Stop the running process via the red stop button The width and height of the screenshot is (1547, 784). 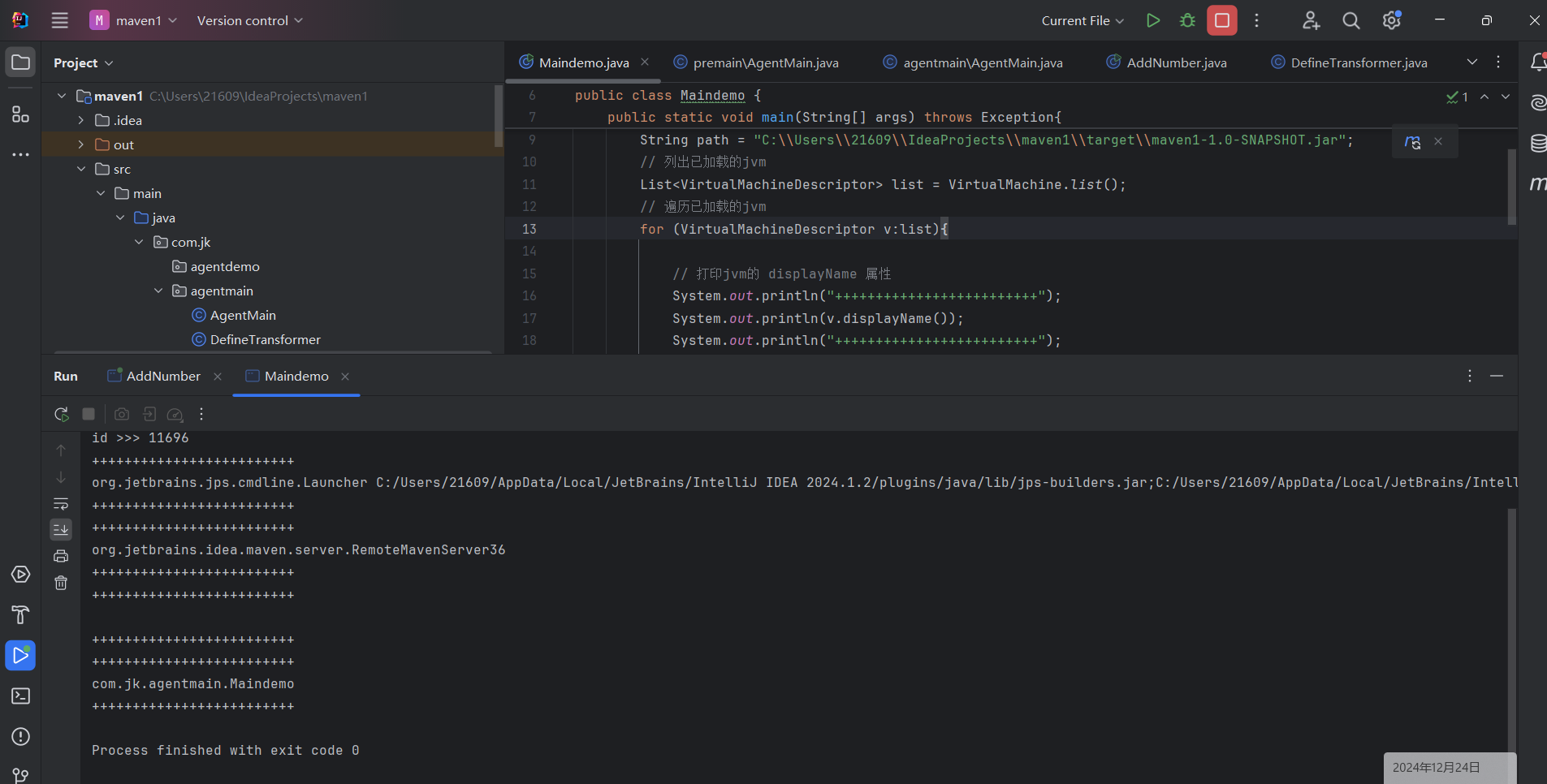[x=1222, y=20]
